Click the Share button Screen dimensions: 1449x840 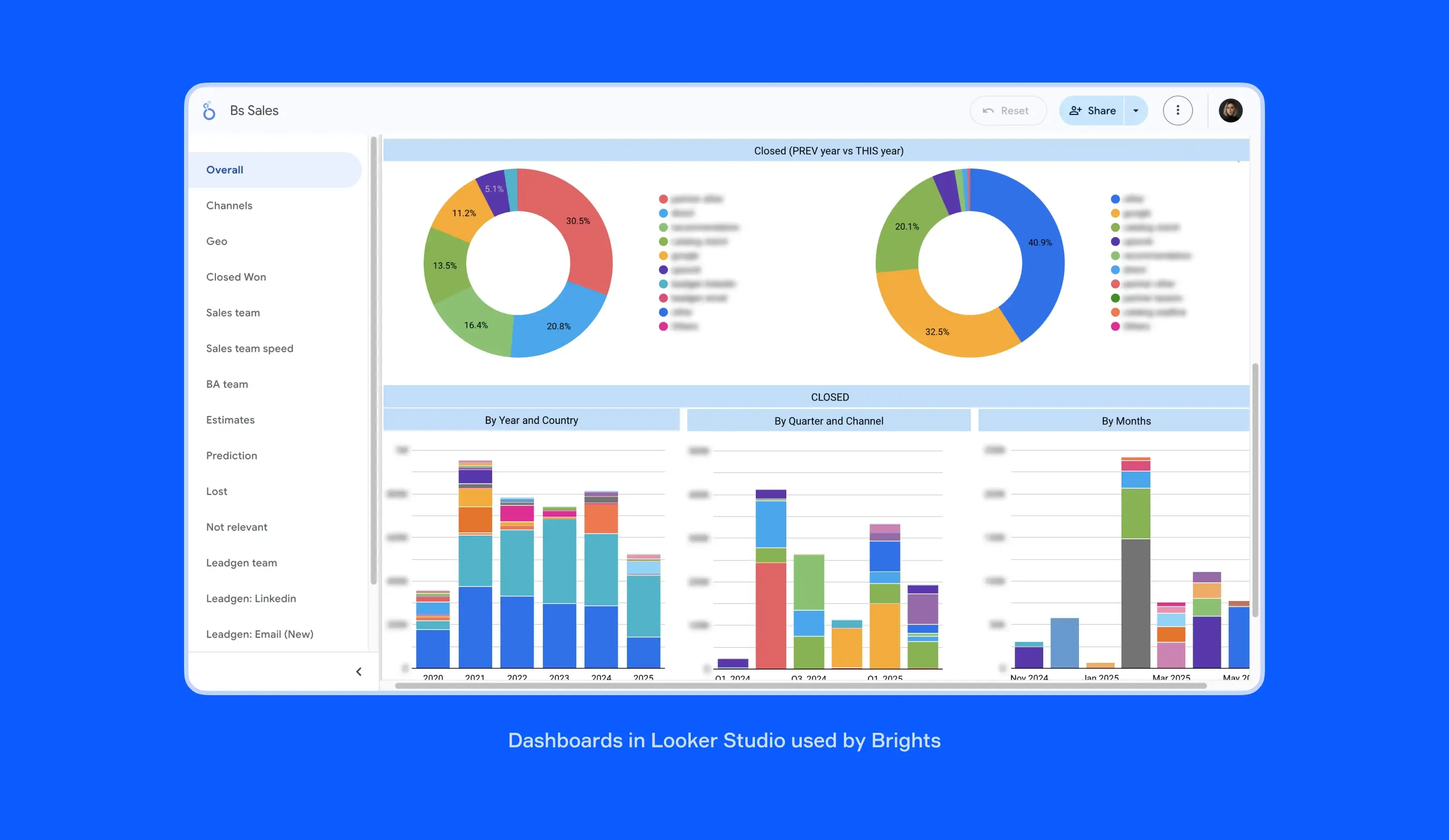(x=1092, y=111)
